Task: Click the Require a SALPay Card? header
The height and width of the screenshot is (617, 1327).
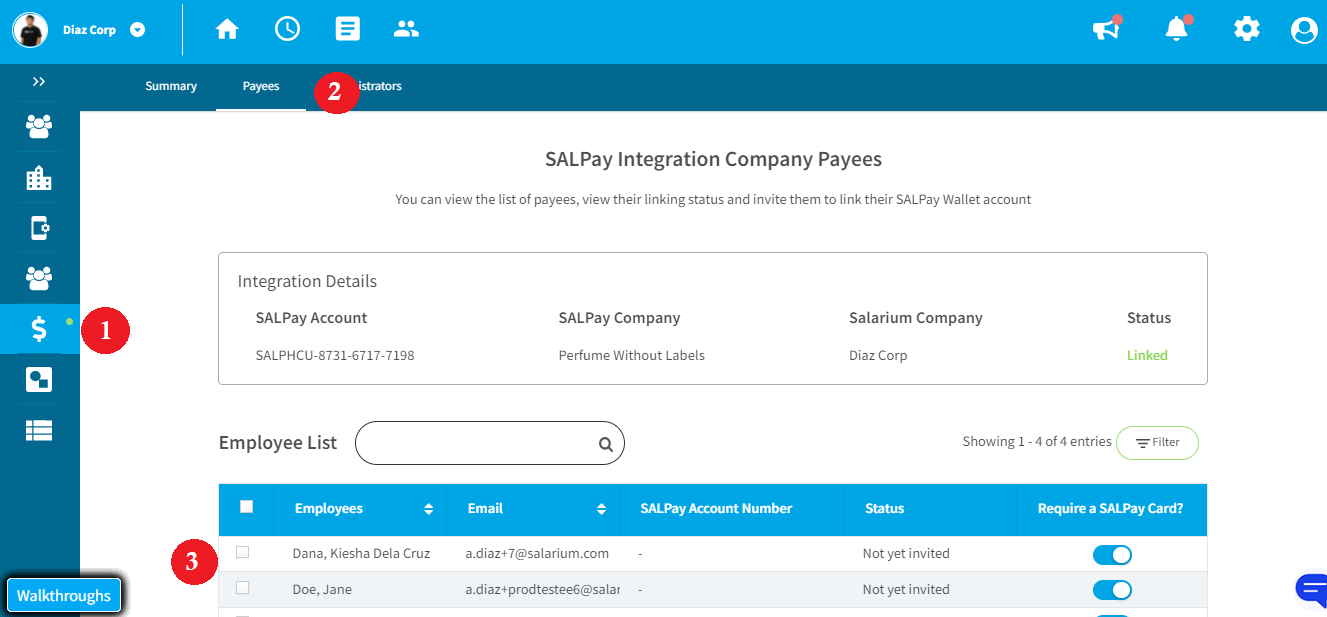Action: coord(1111,508)
